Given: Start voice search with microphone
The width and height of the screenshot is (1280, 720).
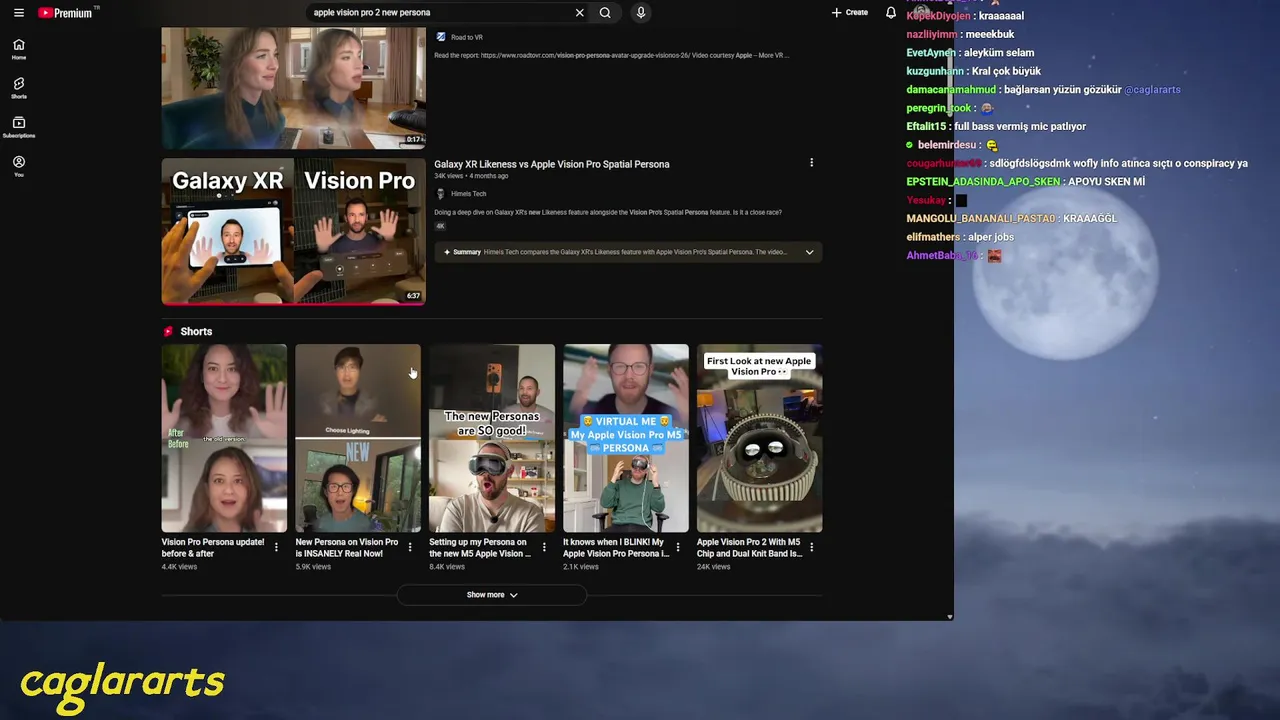Looking at the screenshot, I should (641, 13).
